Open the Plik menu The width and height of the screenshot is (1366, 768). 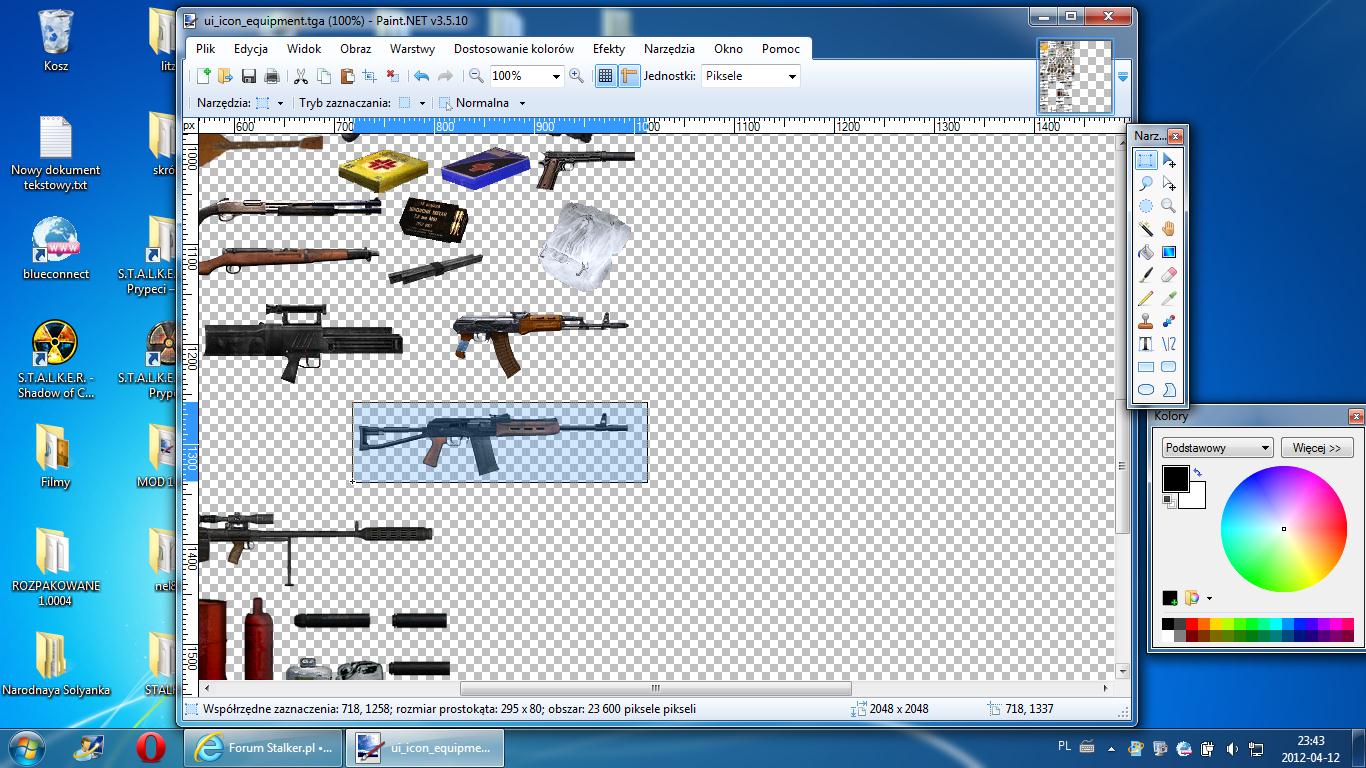pos(206,48)
